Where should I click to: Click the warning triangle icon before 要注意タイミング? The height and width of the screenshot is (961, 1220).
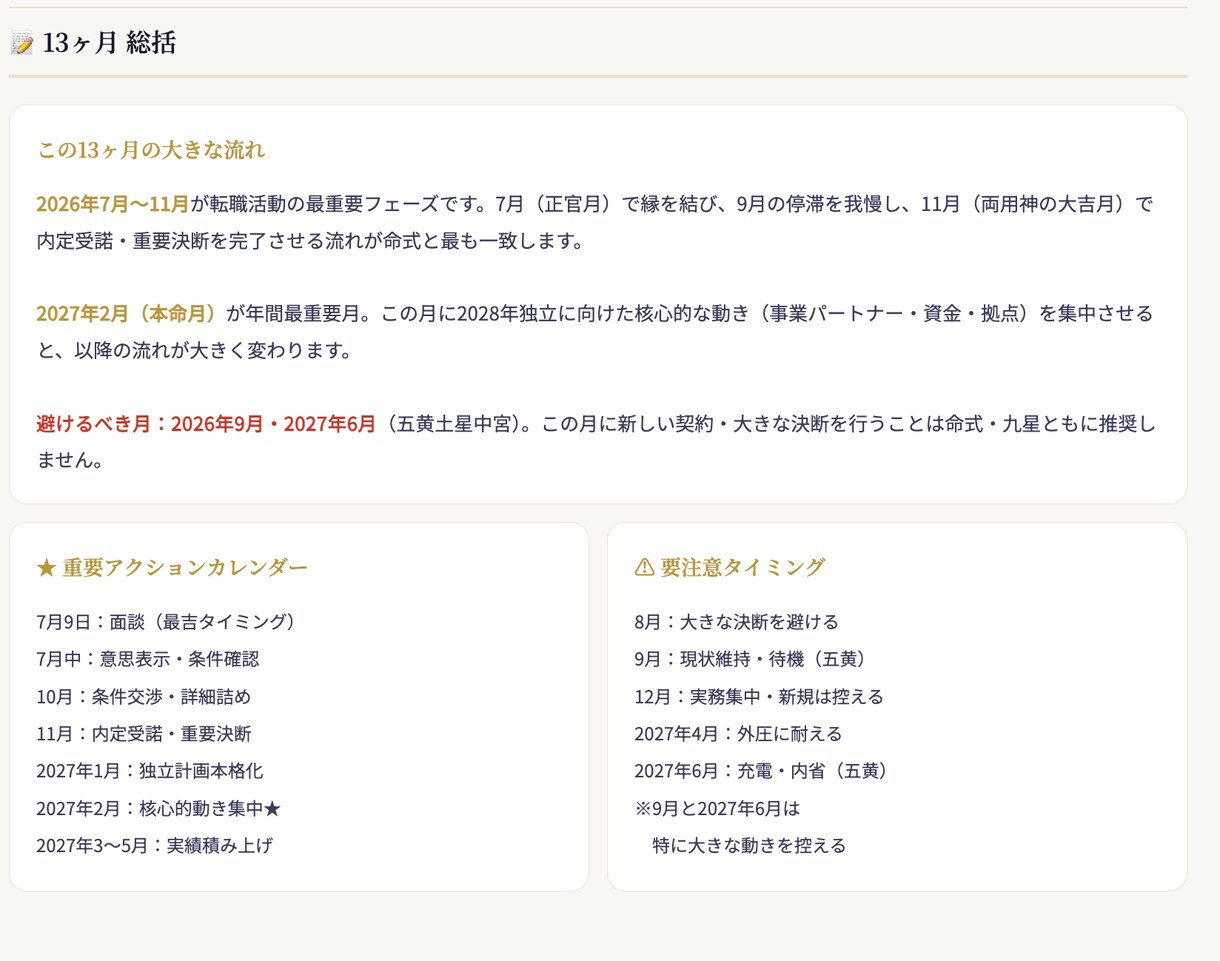tap(645, 567)
